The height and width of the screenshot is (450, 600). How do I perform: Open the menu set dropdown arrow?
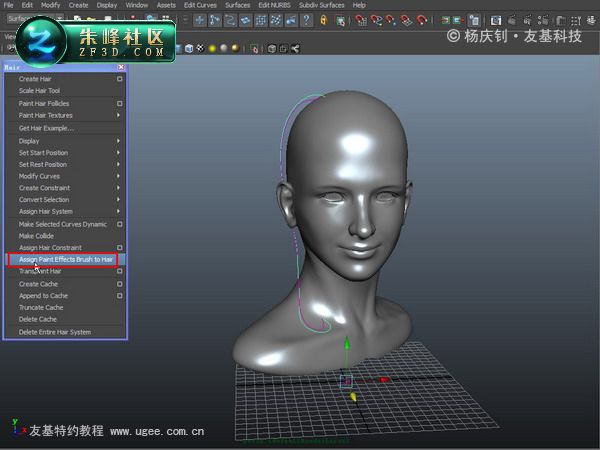click(x=60, y=18)
